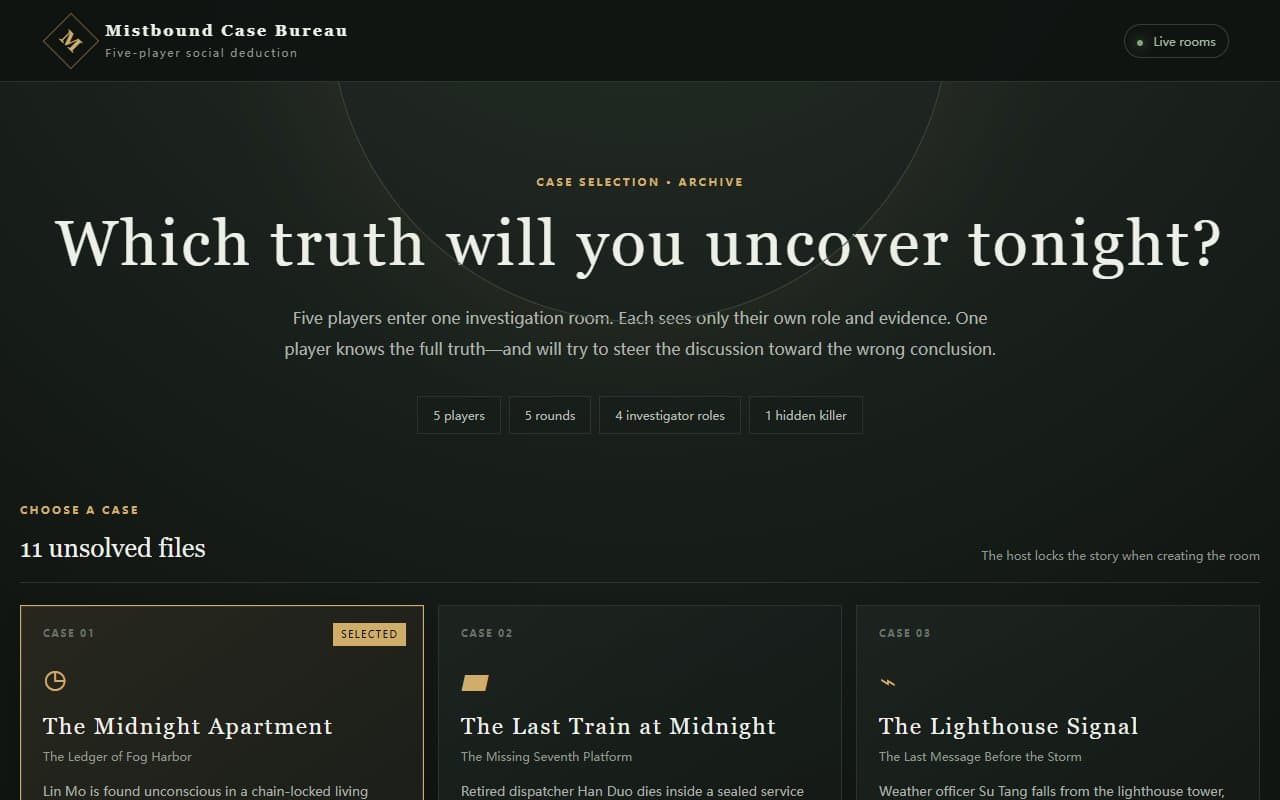1280x800 pixels.
Task: Click the 'Retired dispatcher Han Duo' description
Action: pyautogui.click(x=632, y=791)
